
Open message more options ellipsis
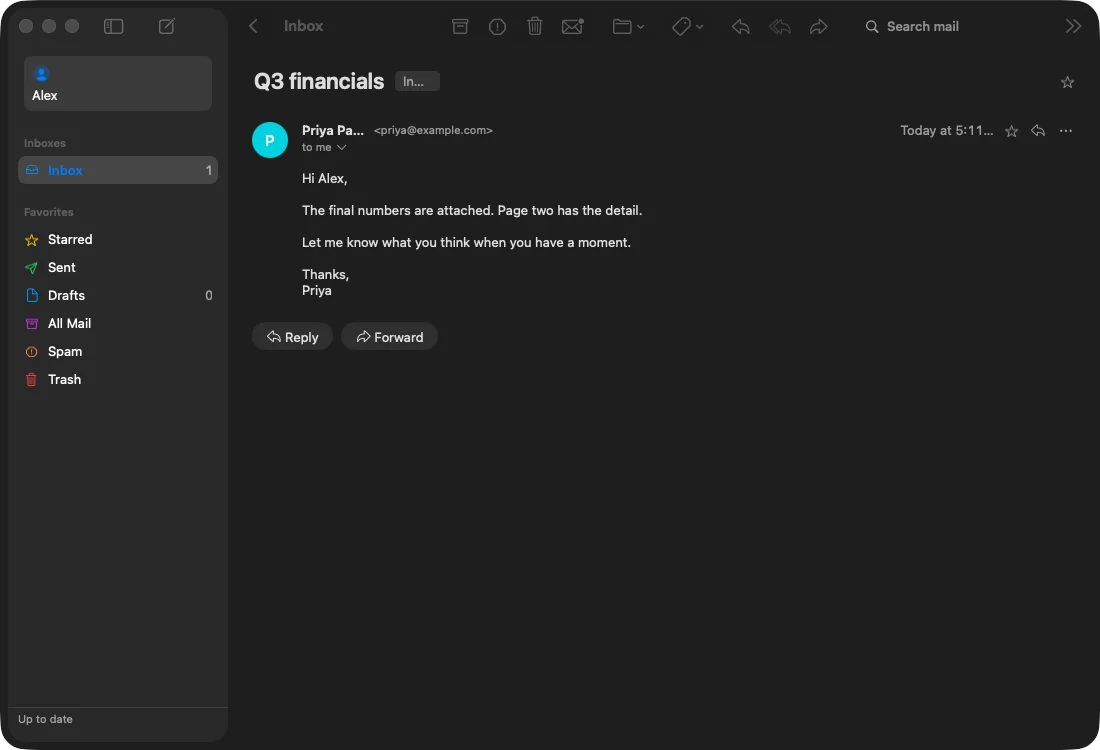[1066, 130]
